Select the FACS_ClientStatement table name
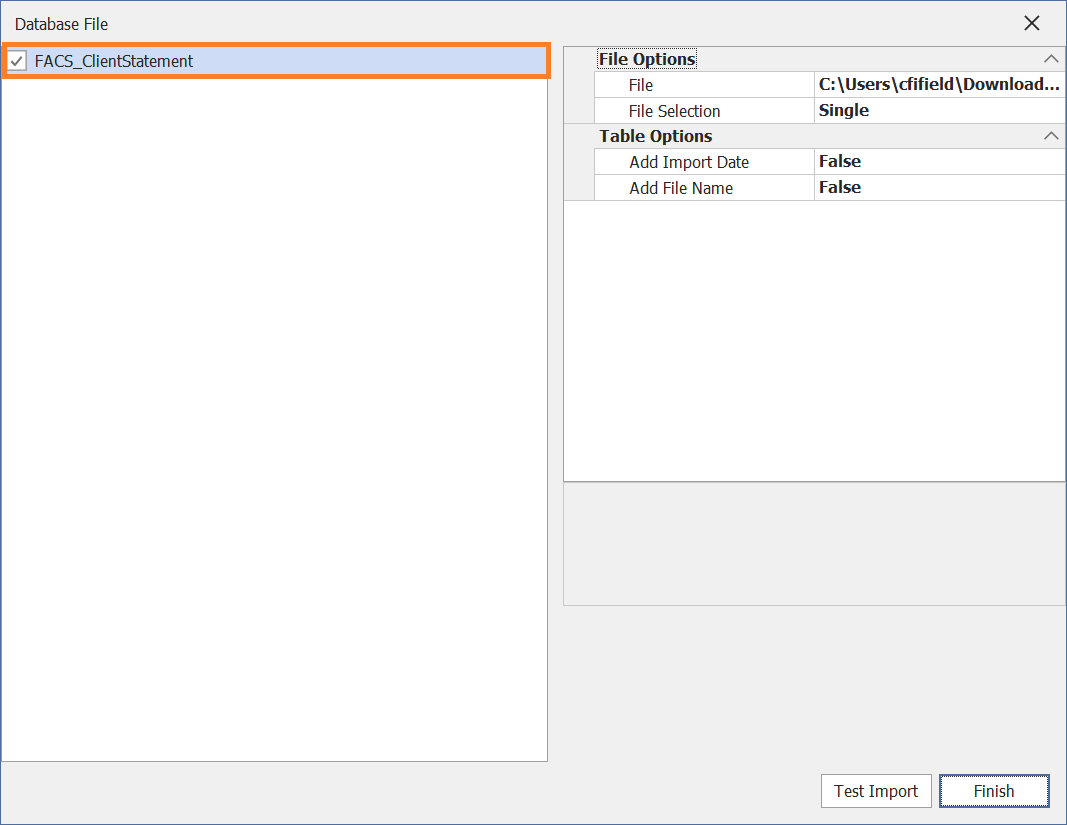Image resolution: width=1067 pixels, height=825 pixels. coord(114,61)
